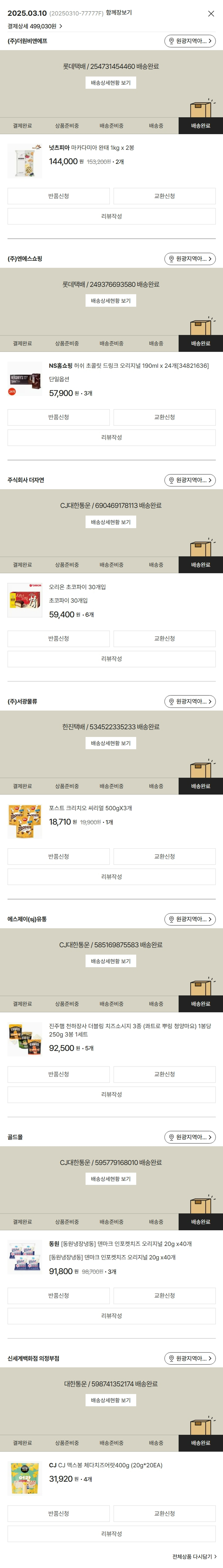Screen dimensions: 223x1568
Task: Open 함께장보기 next to order number
Action: 119,13
